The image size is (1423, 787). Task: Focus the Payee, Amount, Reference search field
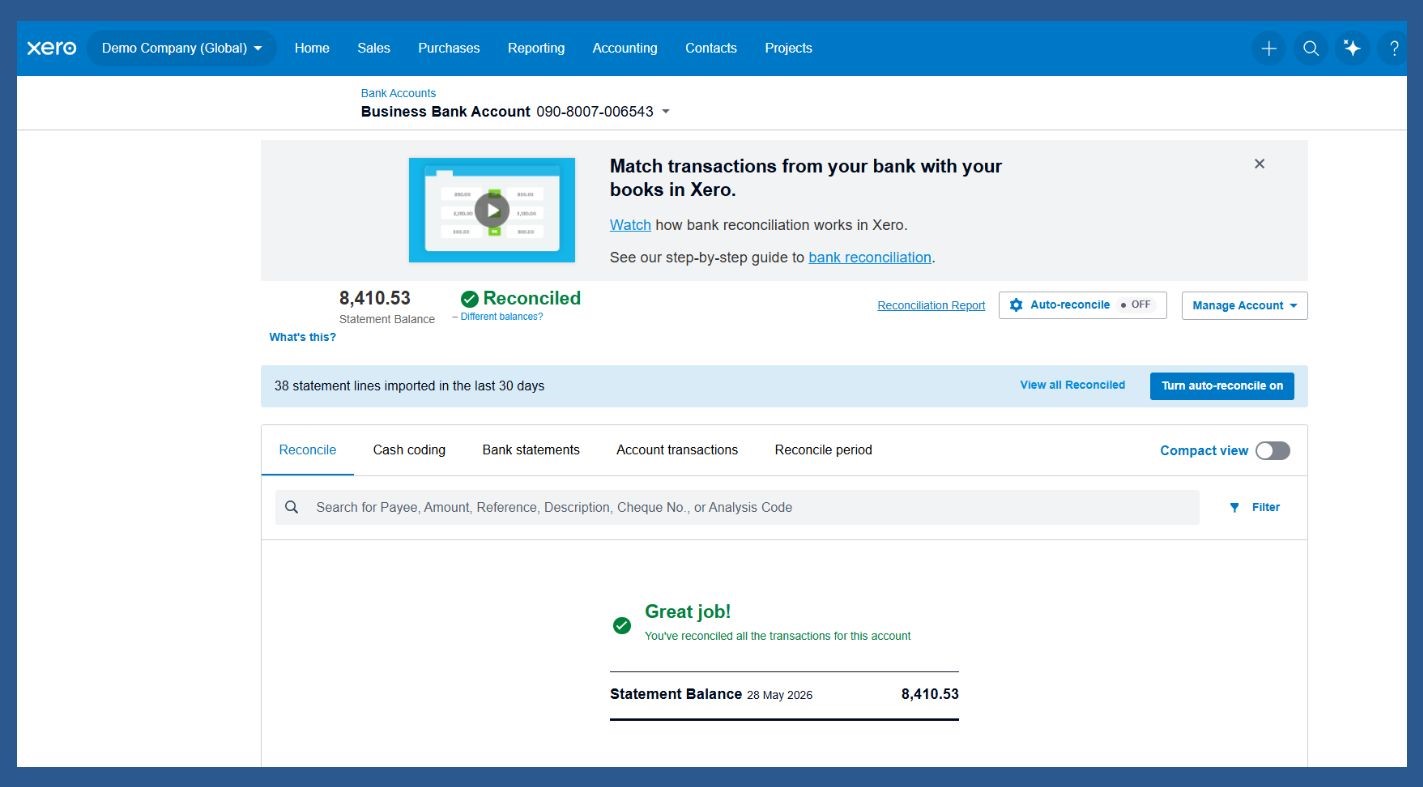point(737,507)
